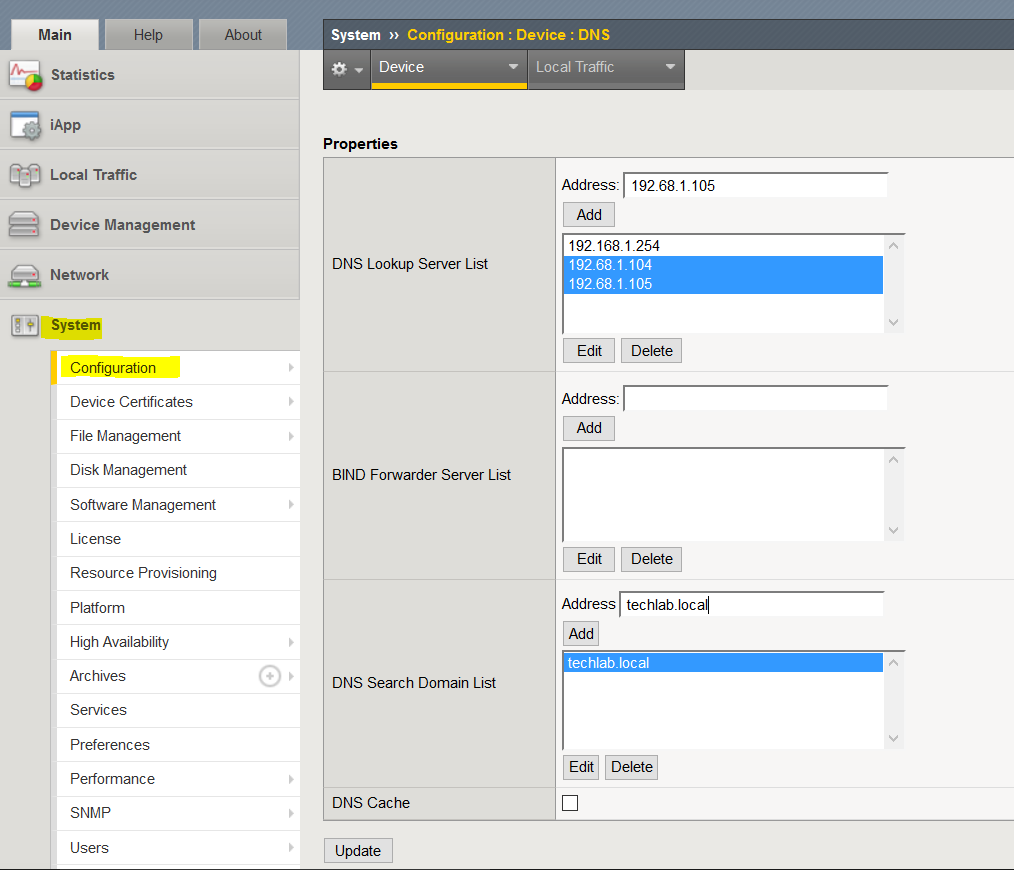Screen dimensions: 1014x870
Task: Expand the High Availability submenu arrow
Action: (x=291, y=642)
